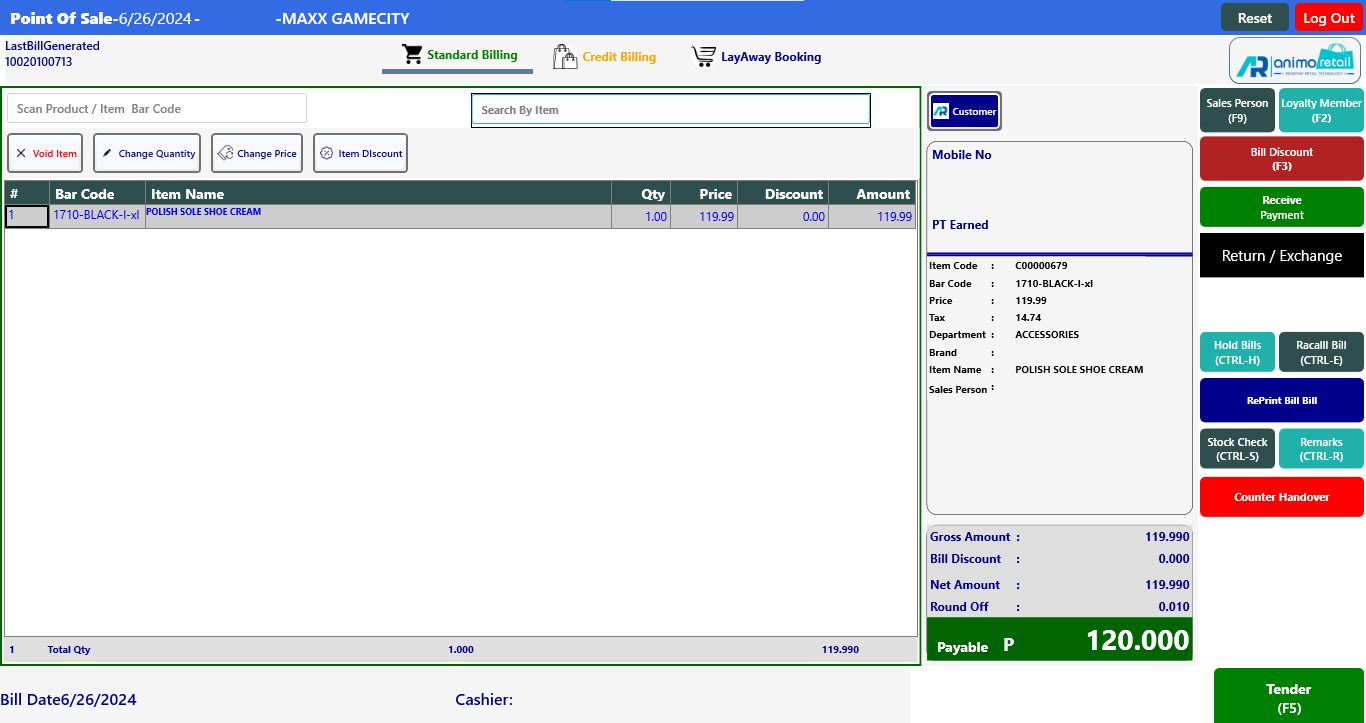Focus the Scan Product bar code field
Screen dimensions: 1366x723
coord(157,108)
